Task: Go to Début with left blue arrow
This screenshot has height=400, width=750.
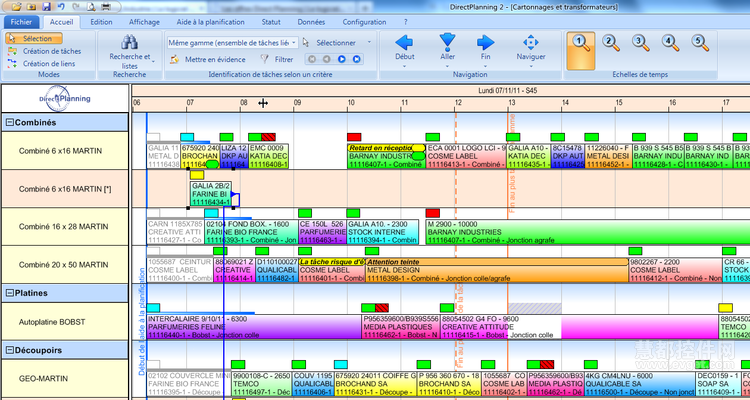Action: tap(404, 43)
